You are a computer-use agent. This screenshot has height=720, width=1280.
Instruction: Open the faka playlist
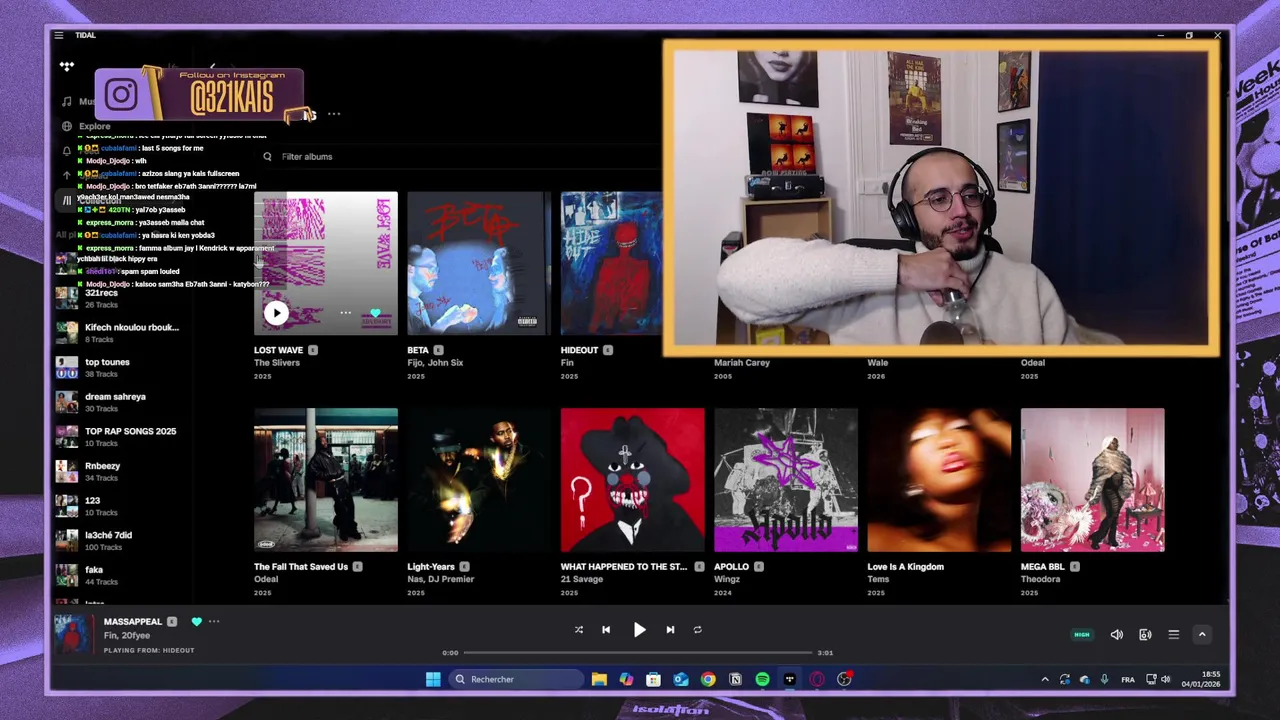click(x=94, y=570)
